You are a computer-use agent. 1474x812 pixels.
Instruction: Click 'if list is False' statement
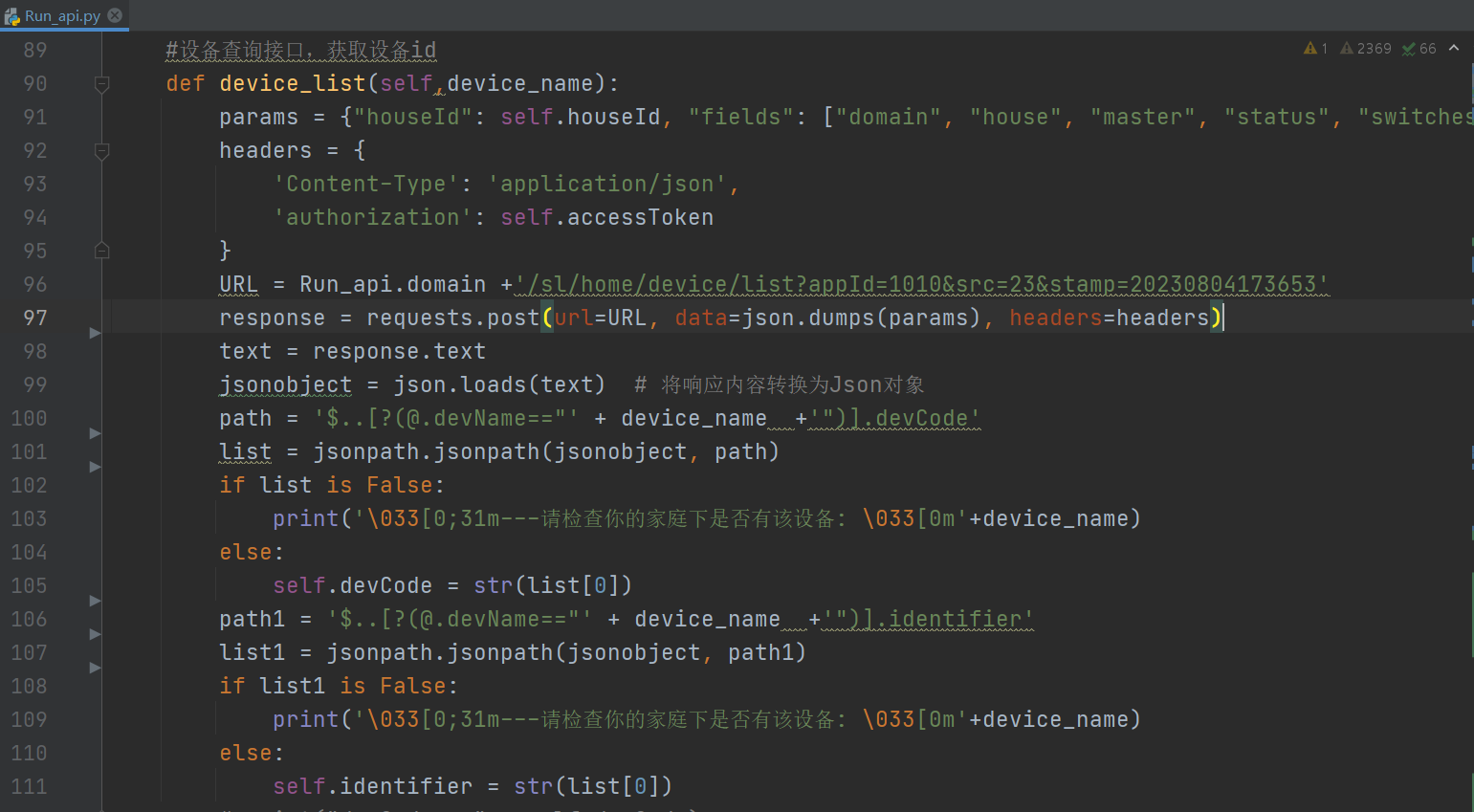(x=333, y=485)
